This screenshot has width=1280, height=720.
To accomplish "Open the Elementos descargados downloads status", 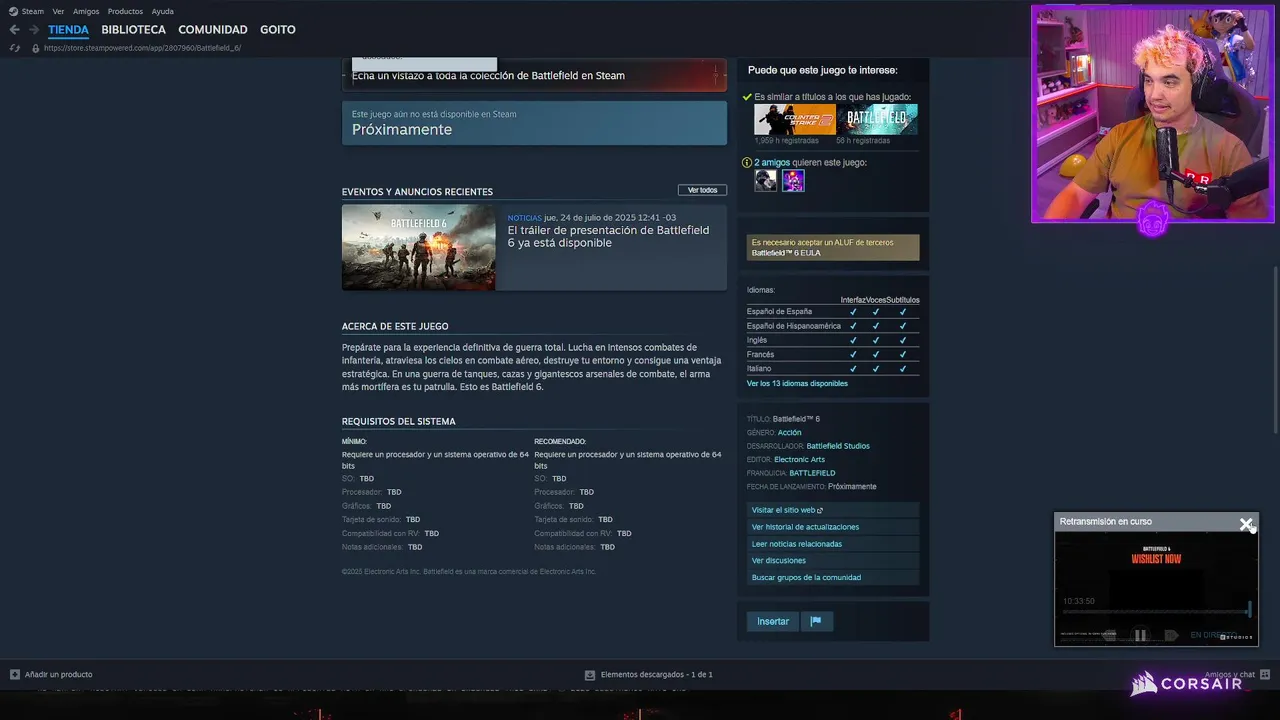I will (649, 674).
